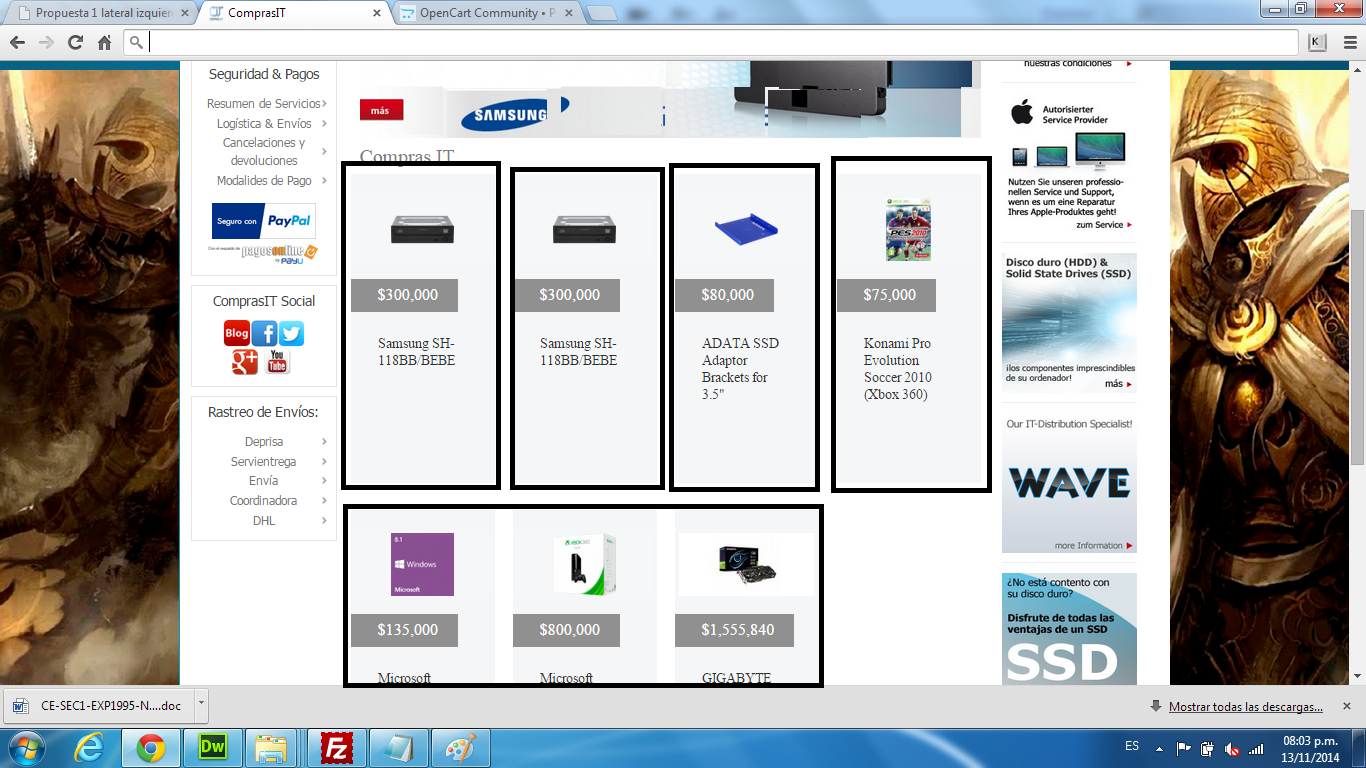
Task: Click the Google+ social icon
Action: 245,362
